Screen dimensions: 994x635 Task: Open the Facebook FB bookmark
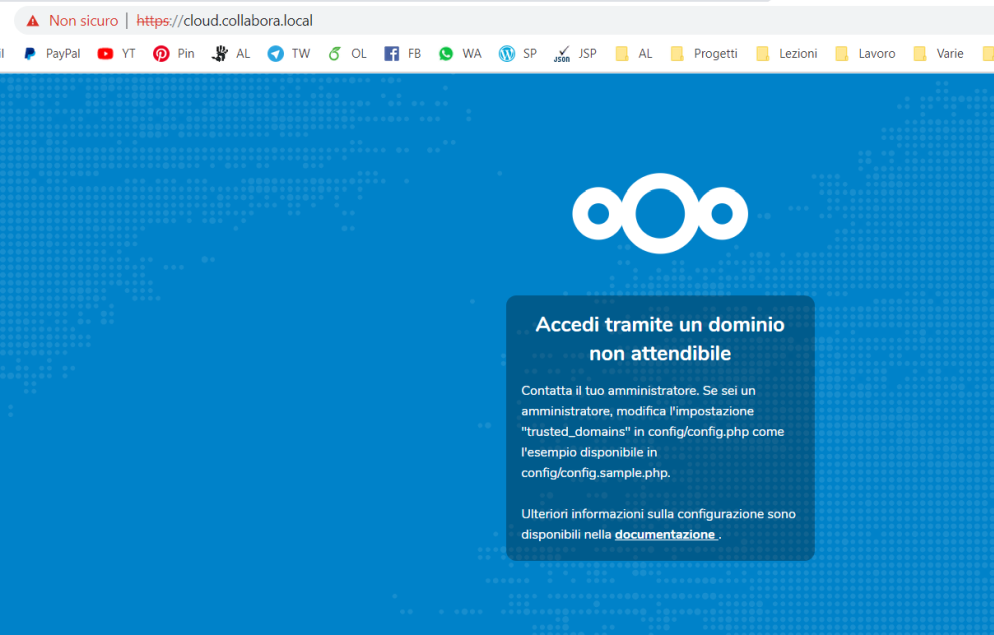(403, 54)
